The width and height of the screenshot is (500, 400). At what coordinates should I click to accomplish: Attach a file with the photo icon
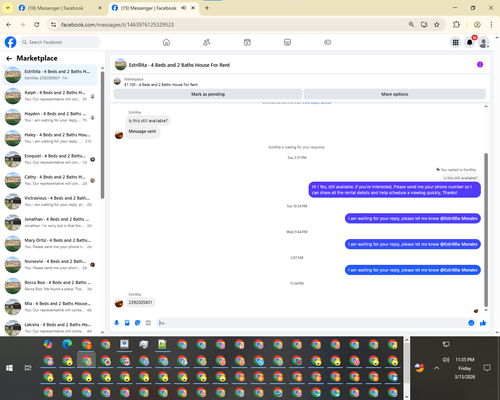127,323
